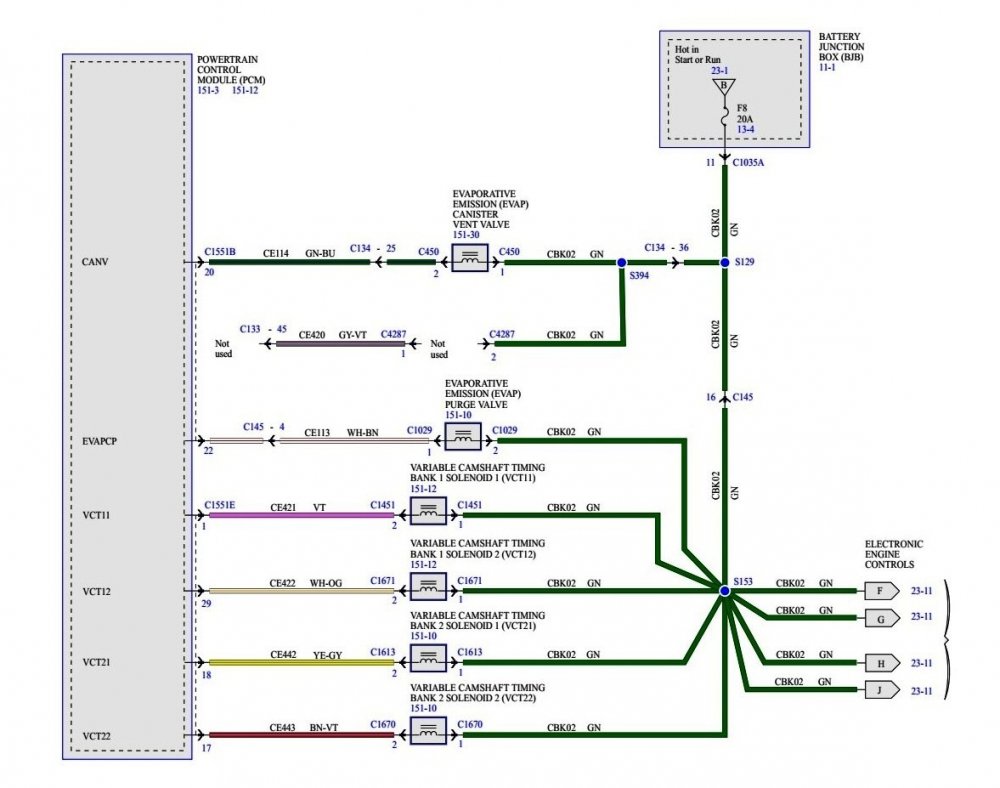Open the 151-3 reference under PCM

pos(209,91)
